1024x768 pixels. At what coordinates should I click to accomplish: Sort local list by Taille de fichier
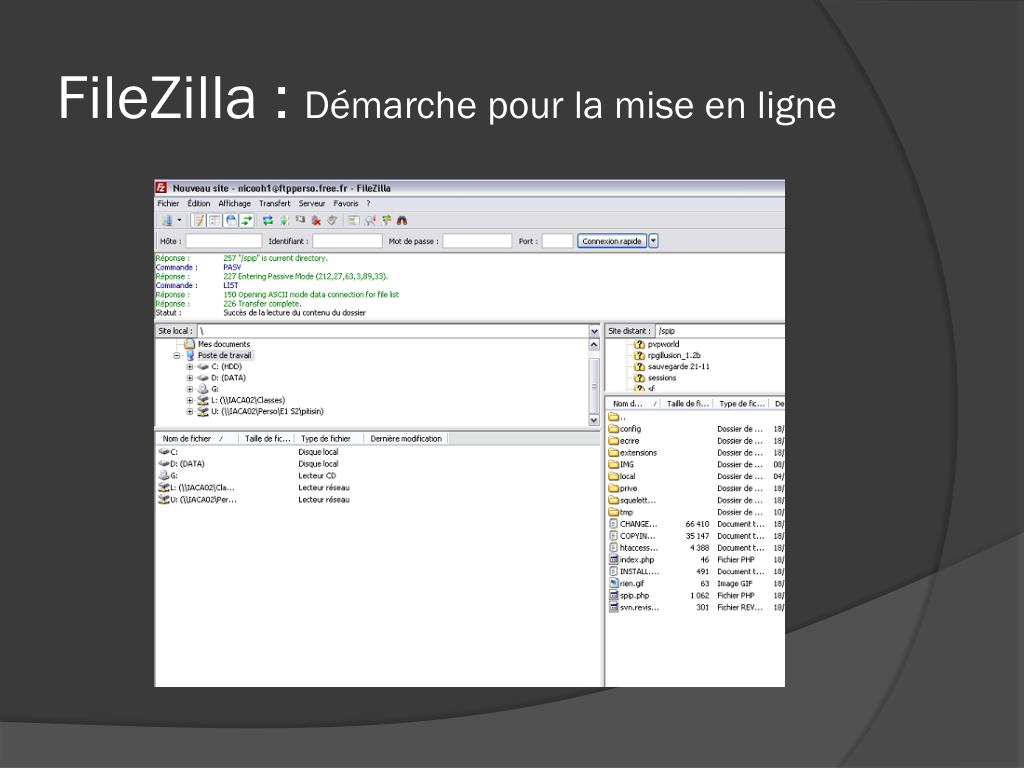click(x=267, y=439)
